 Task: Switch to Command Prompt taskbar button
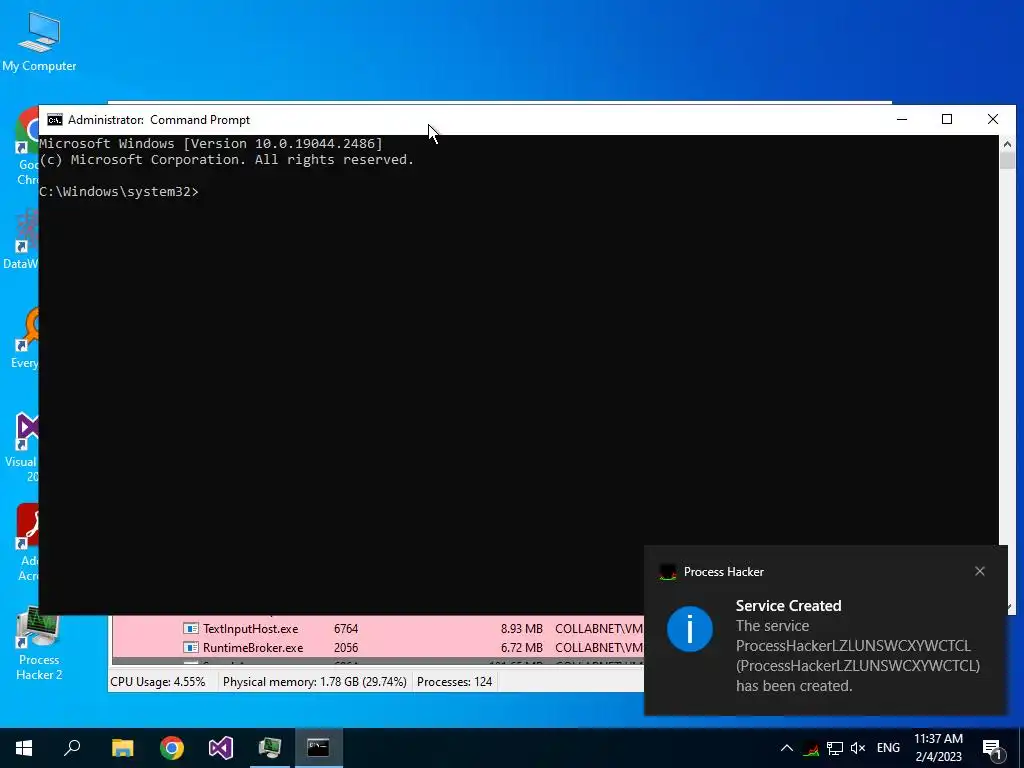(319, 748)
